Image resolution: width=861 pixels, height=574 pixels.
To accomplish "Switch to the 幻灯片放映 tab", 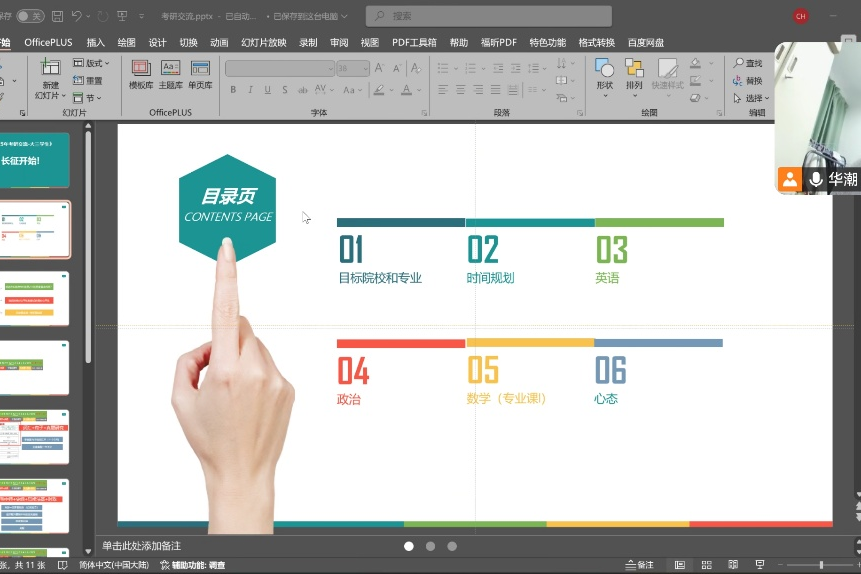I will pyautogui.click(x=263, y=43).
